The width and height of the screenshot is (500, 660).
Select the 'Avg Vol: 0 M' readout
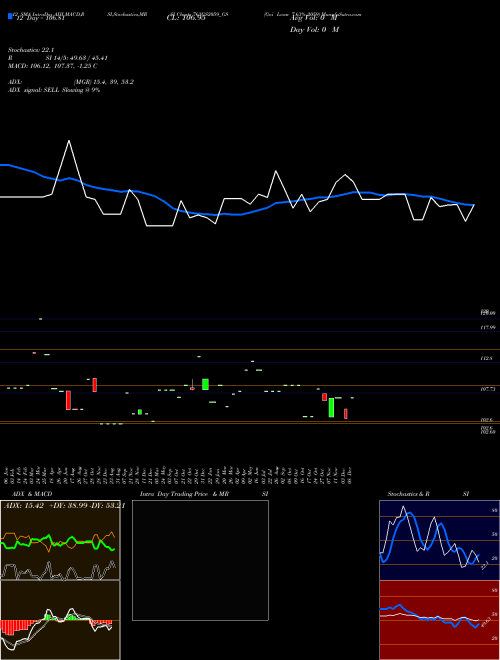pos(314,18)
